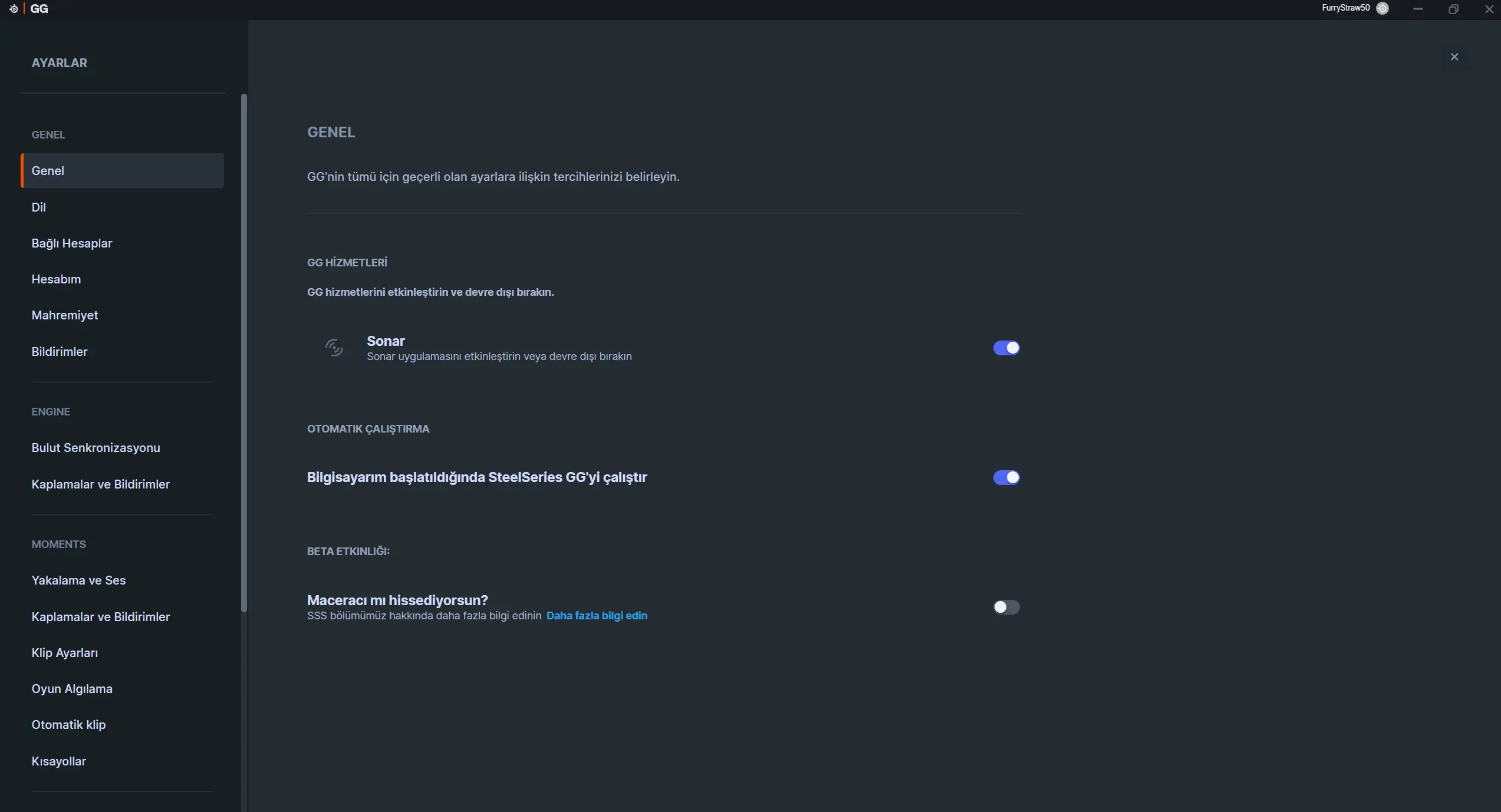Close the settings panel with X
1501x812 pixels.
click(x=1454, y=57)
